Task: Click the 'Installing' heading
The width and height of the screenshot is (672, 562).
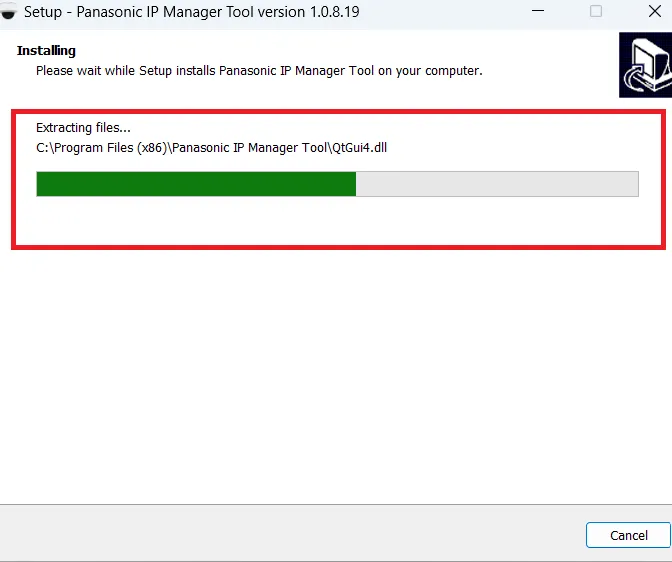Action: click(46, 51)
